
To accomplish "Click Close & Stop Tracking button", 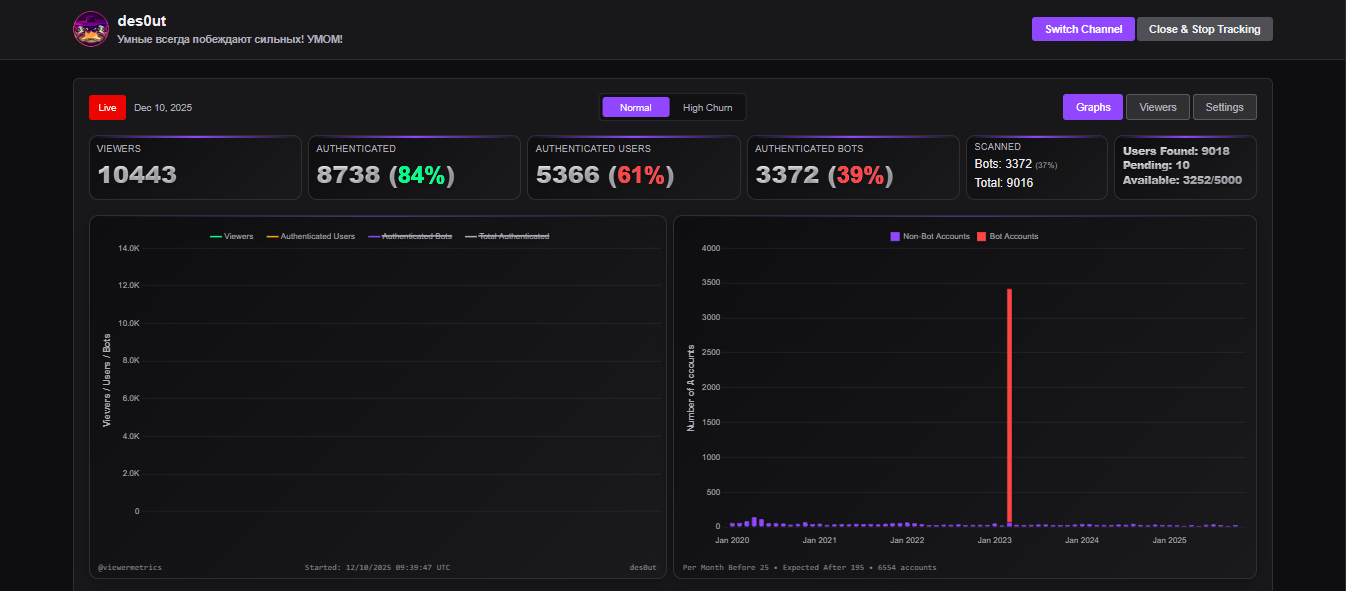I will click(1204, 29).
